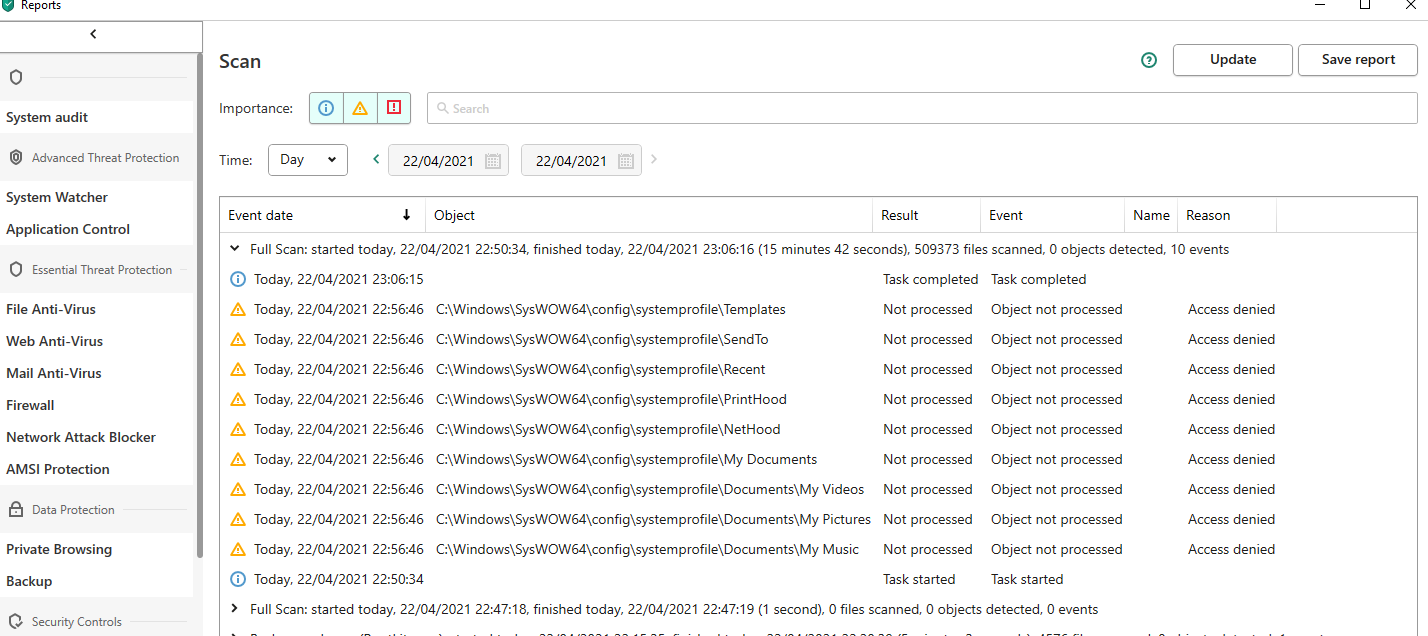This screenshot has width=1428, height=636.
Task: Open System audit report
Action: point(47,117)
